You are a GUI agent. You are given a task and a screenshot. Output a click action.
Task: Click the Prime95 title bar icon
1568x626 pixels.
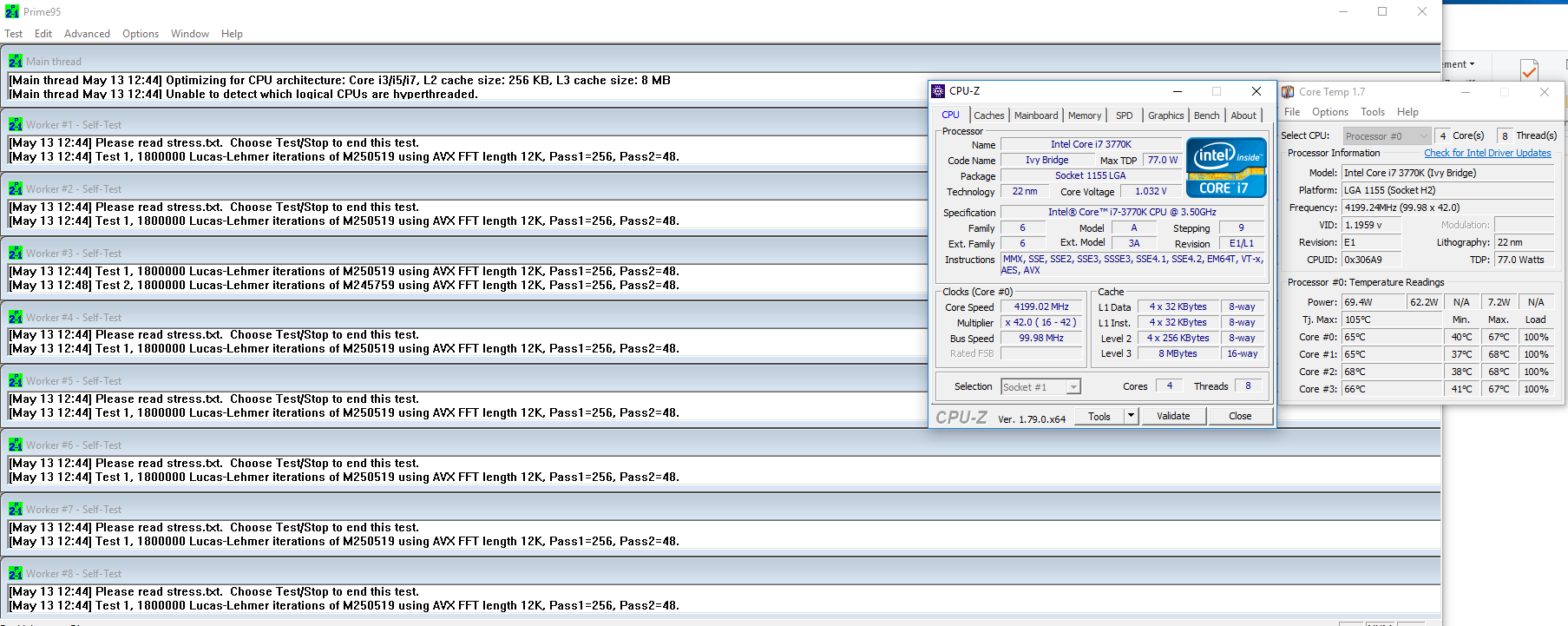pyautogui.click(x=11, y=11)
